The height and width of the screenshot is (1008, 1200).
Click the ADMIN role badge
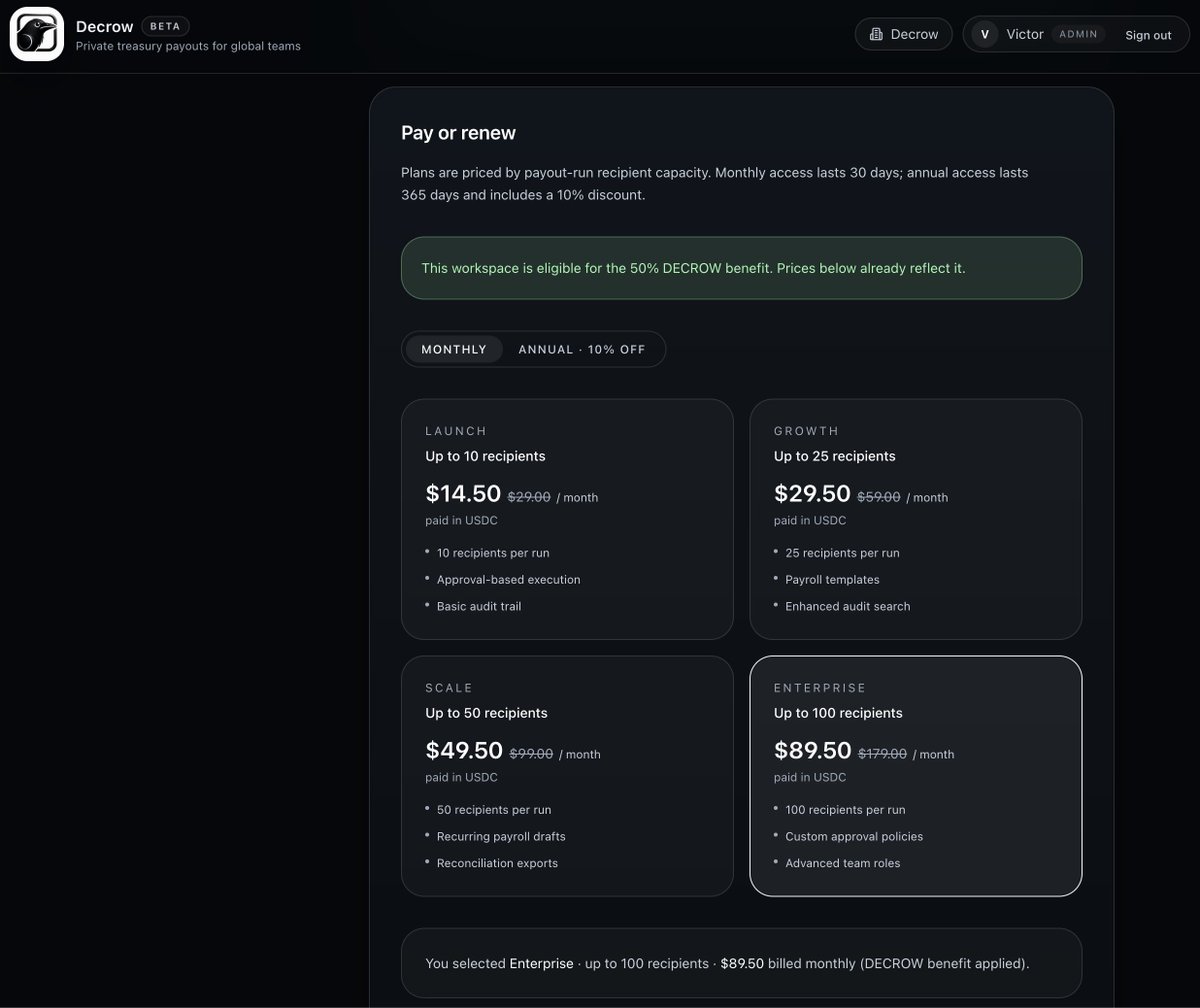click(x=1078, y=34)
